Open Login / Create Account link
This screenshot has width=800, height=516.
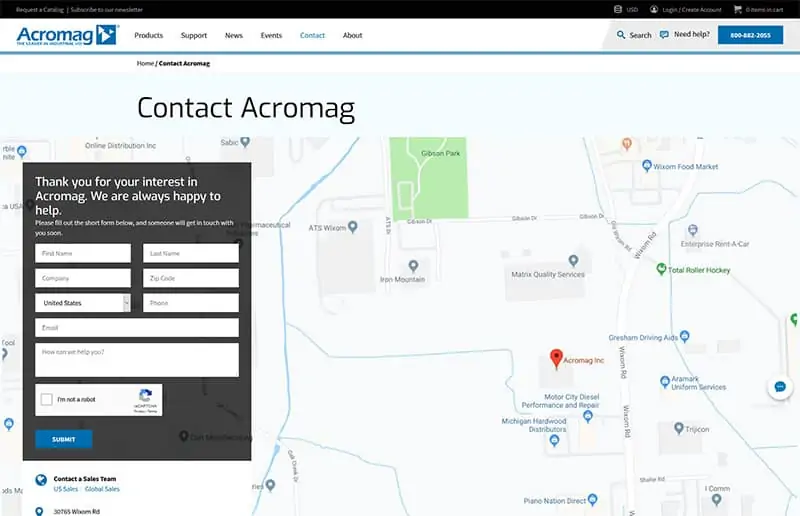[x=692, y=10]
